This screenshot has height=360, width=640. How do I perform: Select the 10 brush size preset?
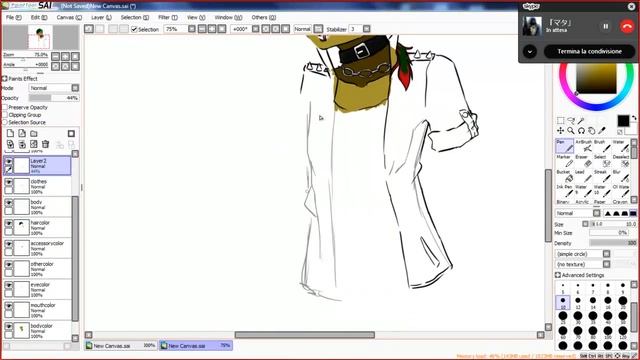(563, 302)
